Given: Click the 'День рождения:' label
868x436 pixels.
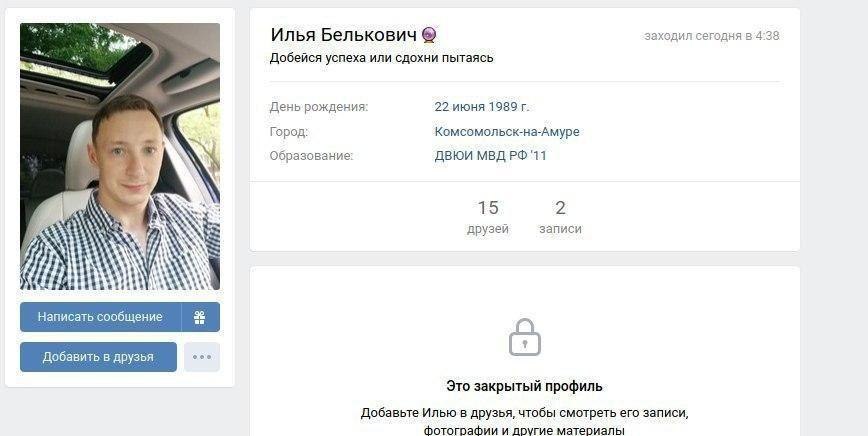Looking at the screenshot, I should tap(319, 107).
